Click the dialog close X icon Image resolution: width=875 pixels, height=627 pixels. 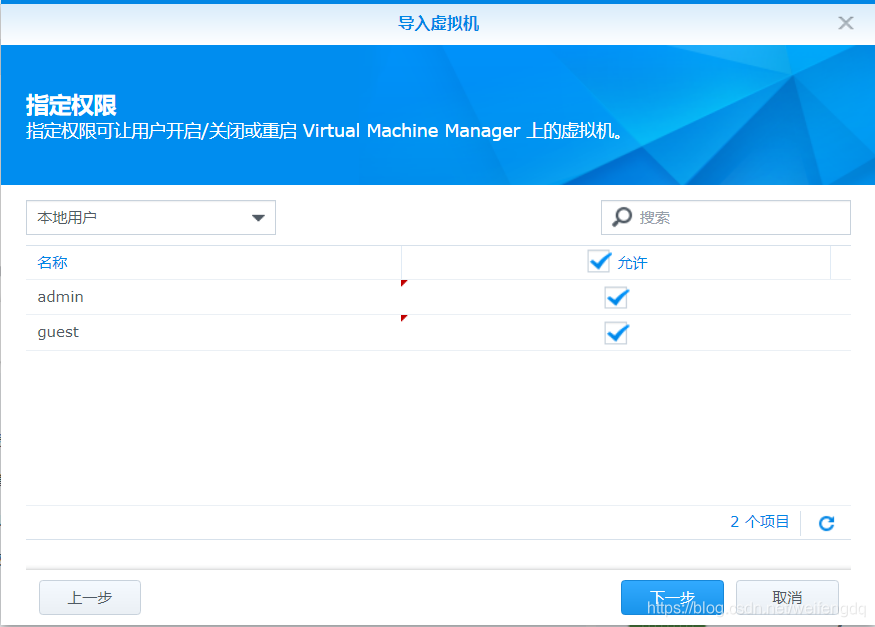[845, 22]
